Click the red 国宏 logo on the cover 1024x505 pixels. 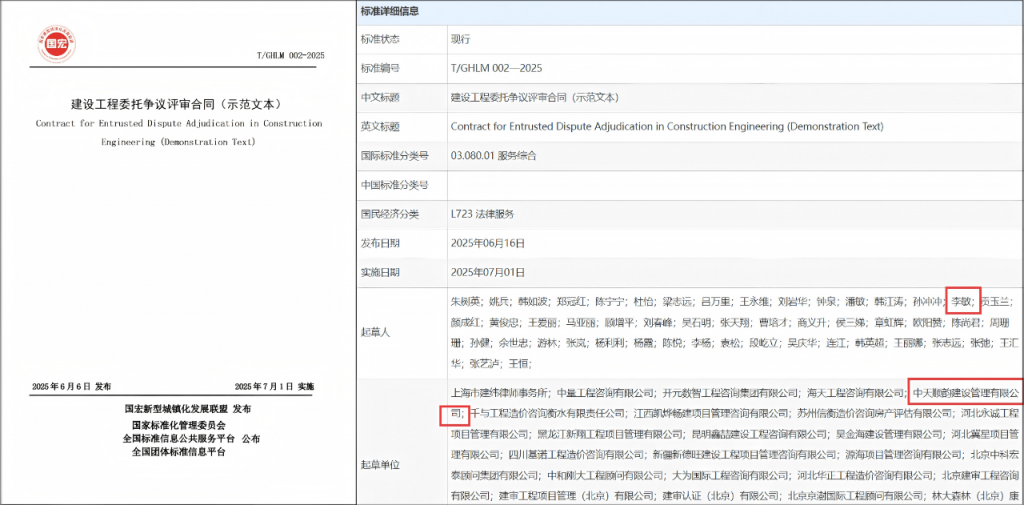tap(56, 44)
